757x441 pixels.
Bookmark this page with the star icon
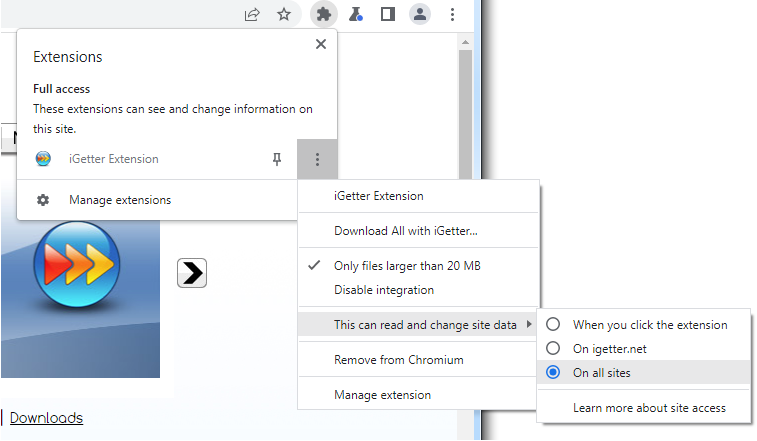click(x=284, y=14)
